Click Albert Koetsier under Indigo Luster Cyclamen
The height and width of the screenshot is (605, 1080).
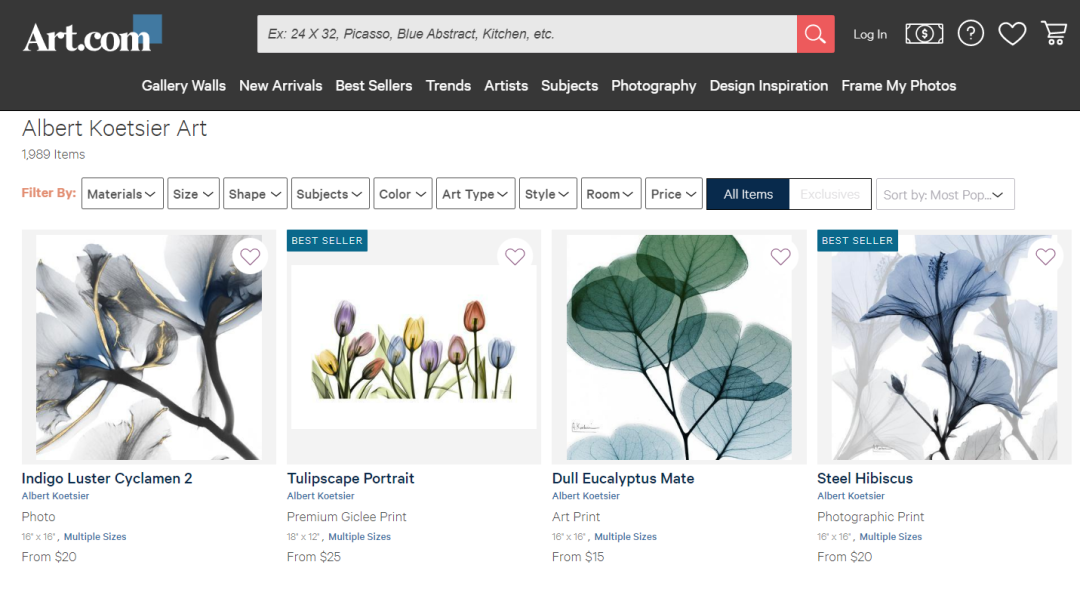coord(55,496)
